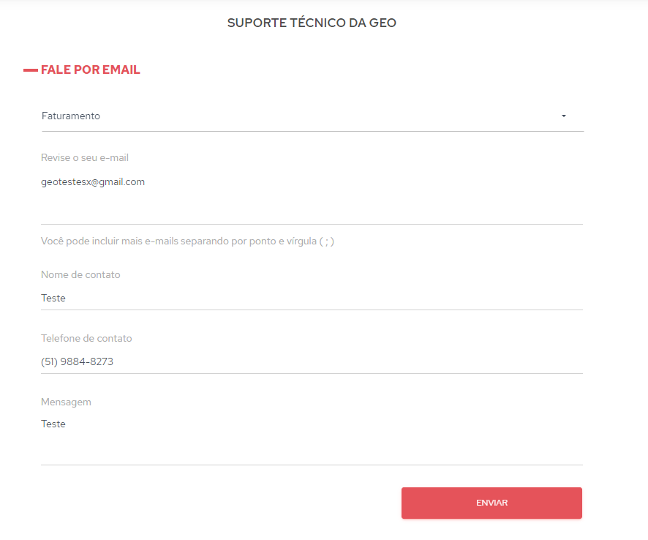Click the Mensagem label
This screenshot has height=540, width=648.
point(66,402)
